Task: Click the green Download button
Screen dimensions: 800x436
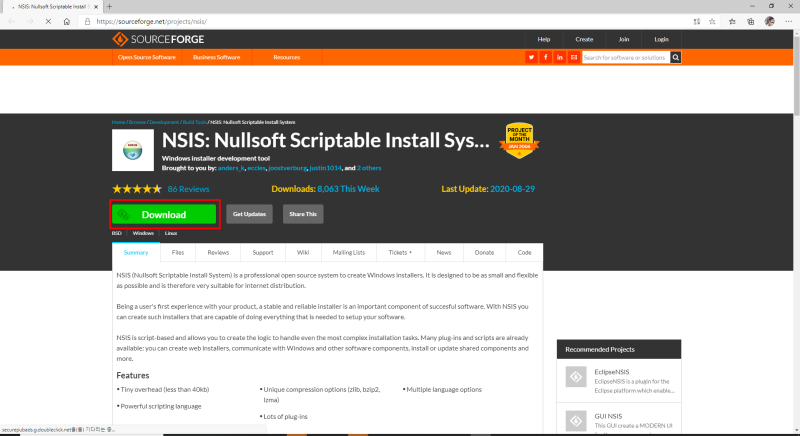Action: (x=164, y=214)
